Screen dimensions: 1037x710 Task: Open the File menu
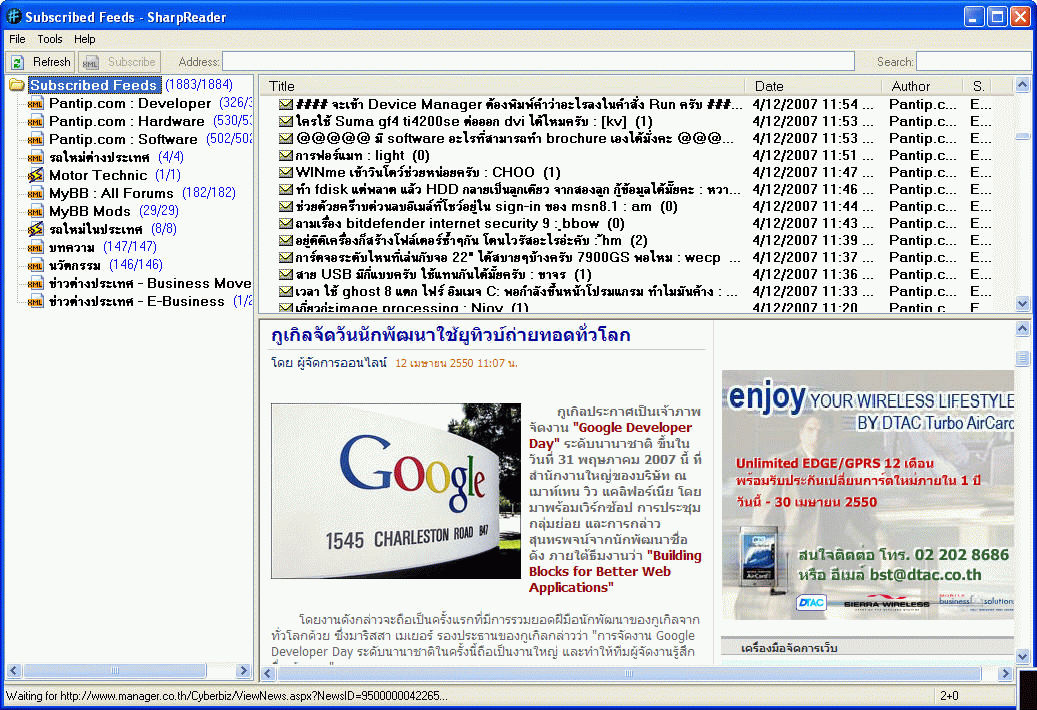click(x=17, y=39)
